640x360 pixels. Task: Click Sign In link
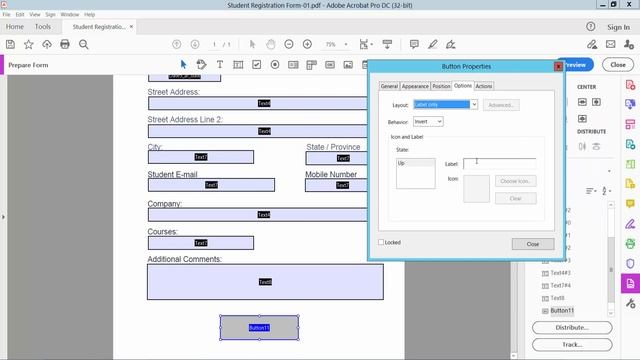[618, 27]
